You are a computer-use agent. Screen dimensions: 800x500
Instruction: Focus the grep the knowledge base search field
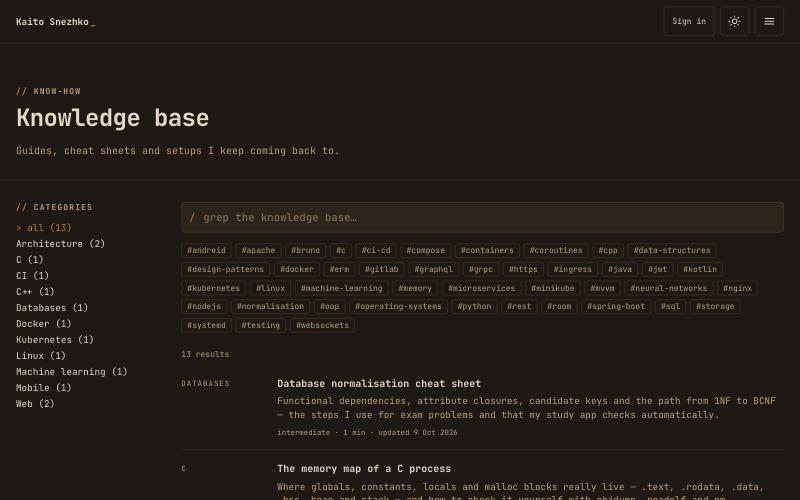482,217
